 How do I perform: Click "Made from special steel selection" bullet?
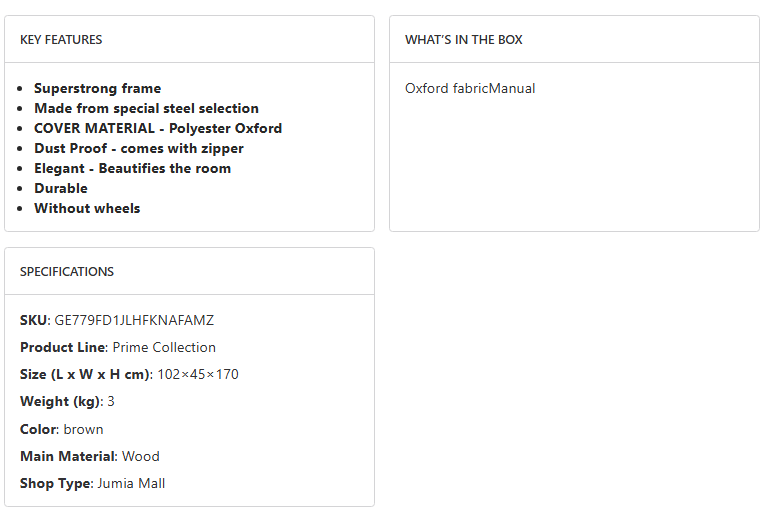pyautogui.click(x=146, y=108)
